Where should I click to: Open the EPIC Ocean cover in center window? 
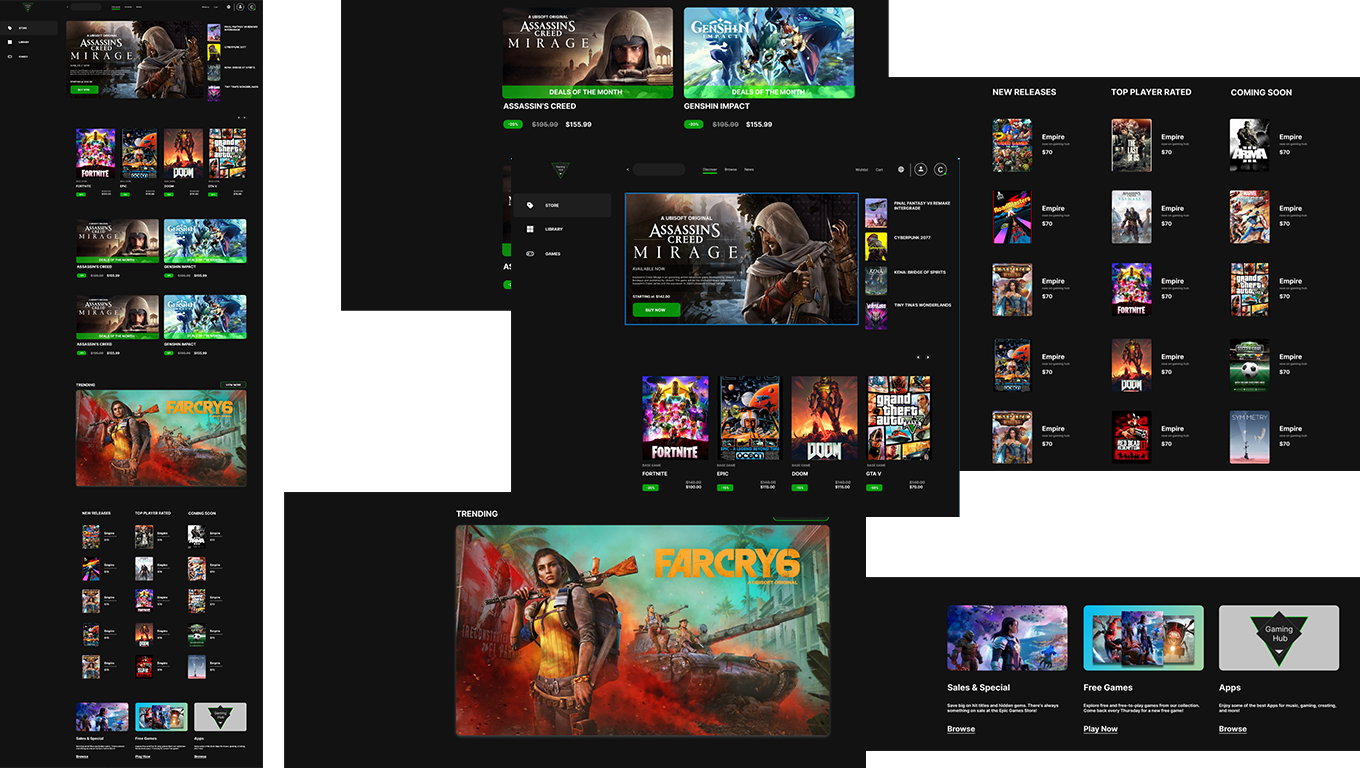[x=750, y=418]
